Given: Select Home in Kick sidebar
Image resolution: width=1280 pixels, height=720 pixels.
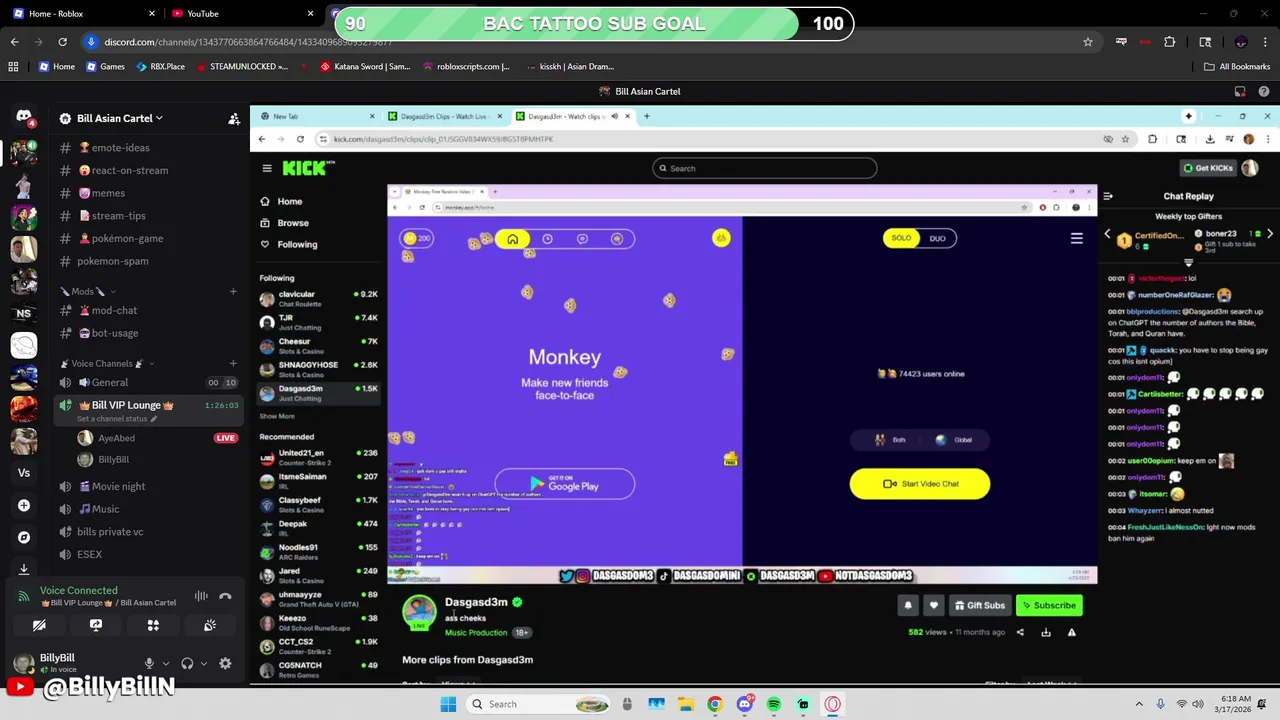Looking at the screenshot, I should tap(290, 201).
